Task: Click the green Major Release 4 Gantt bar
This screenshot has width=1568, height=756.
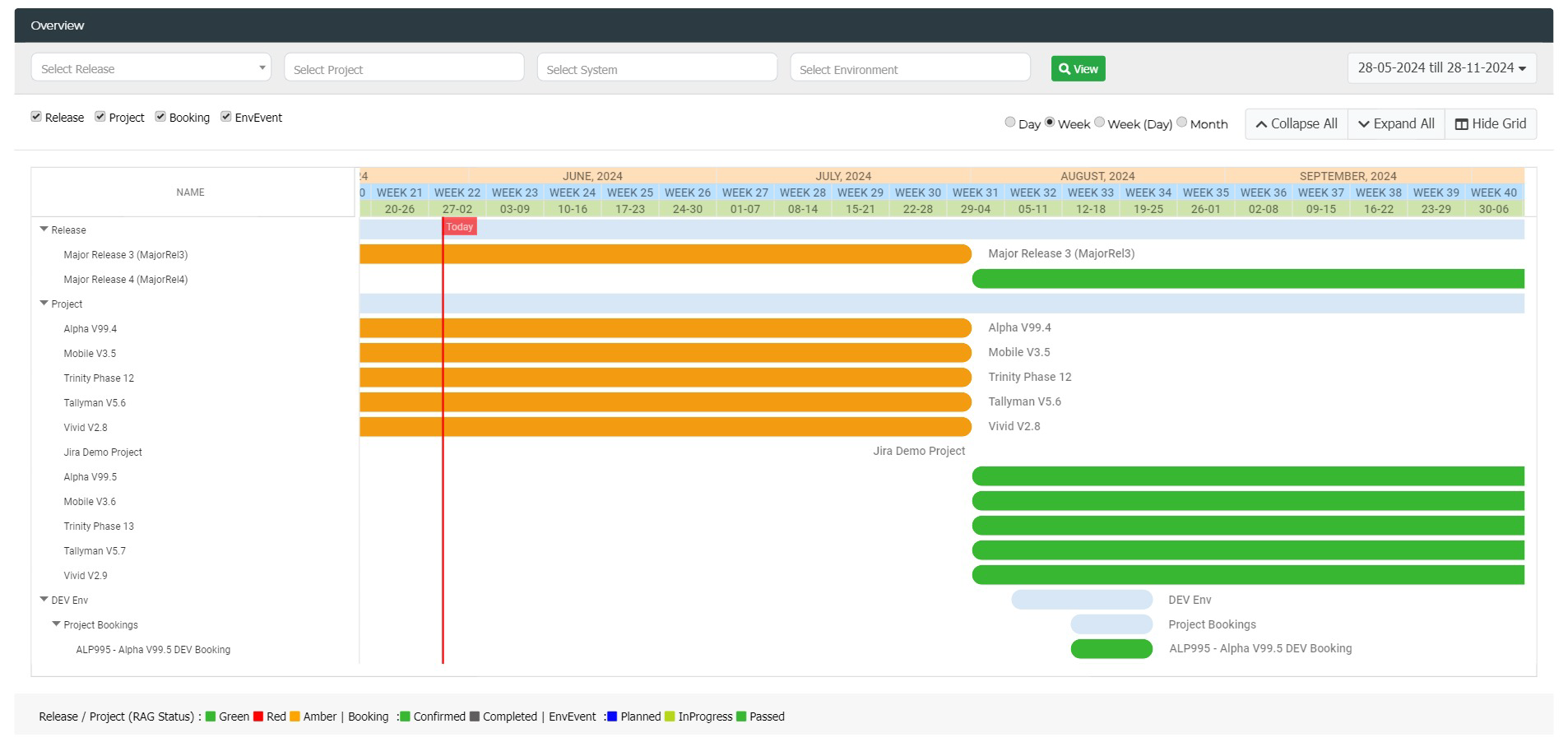Action: [1248, 279]
